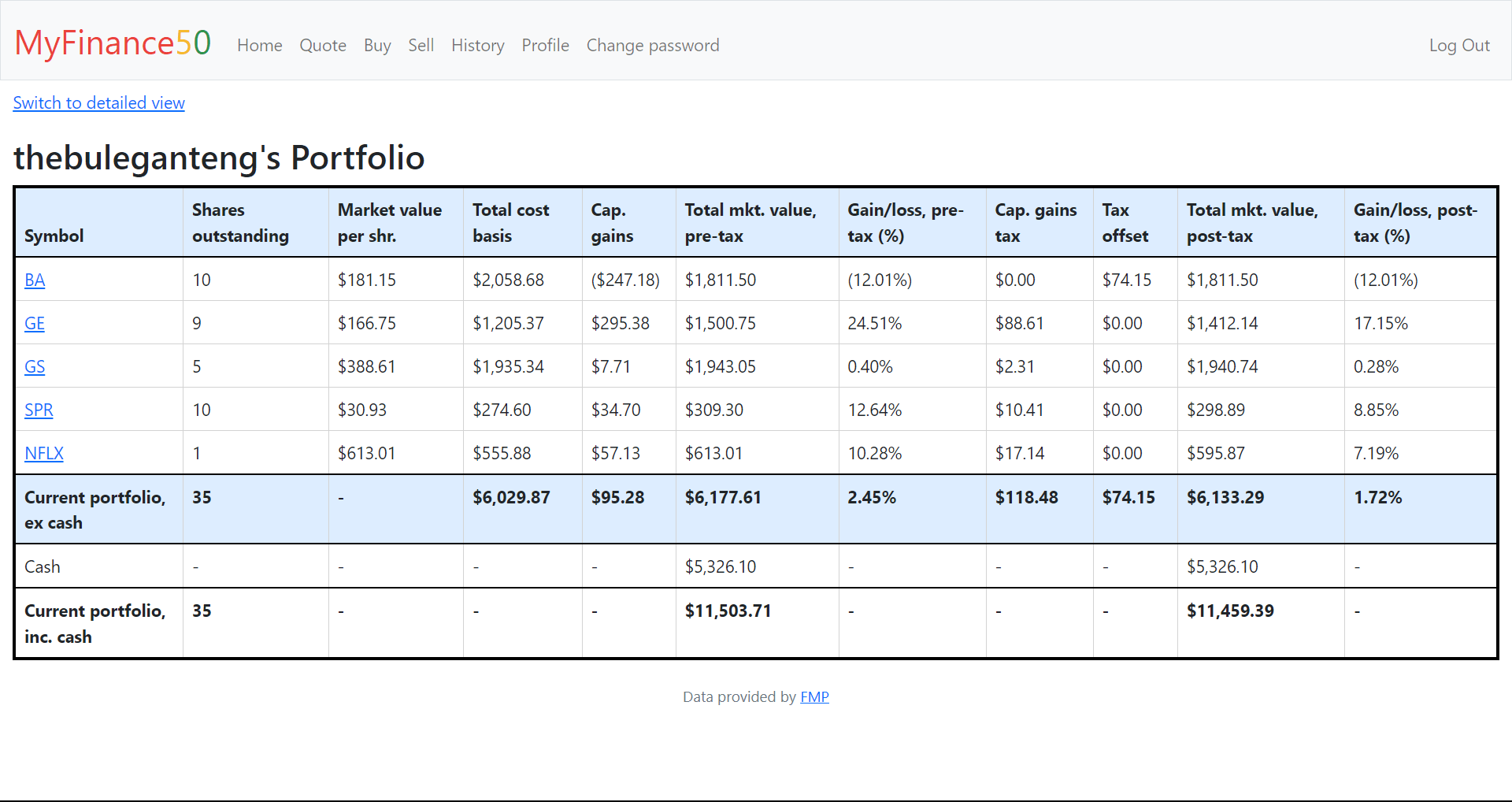Screen dimensions: 1512x802
Task: View the History page
Action: tap(478, 46)
